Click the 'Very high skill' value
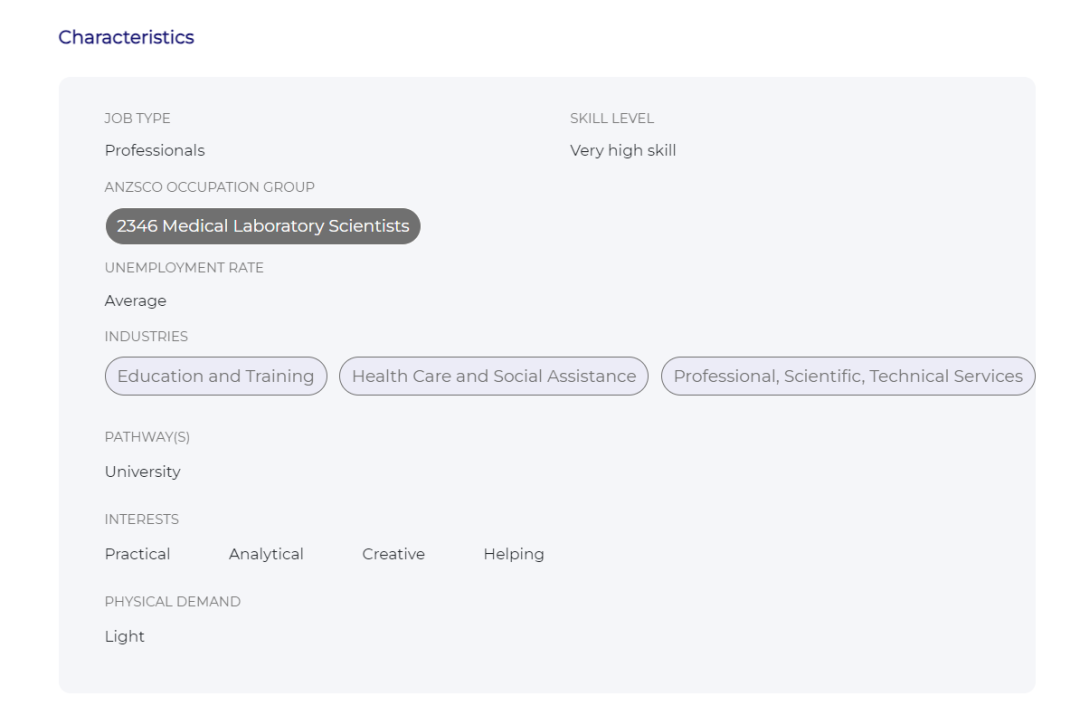 (623, 150)
